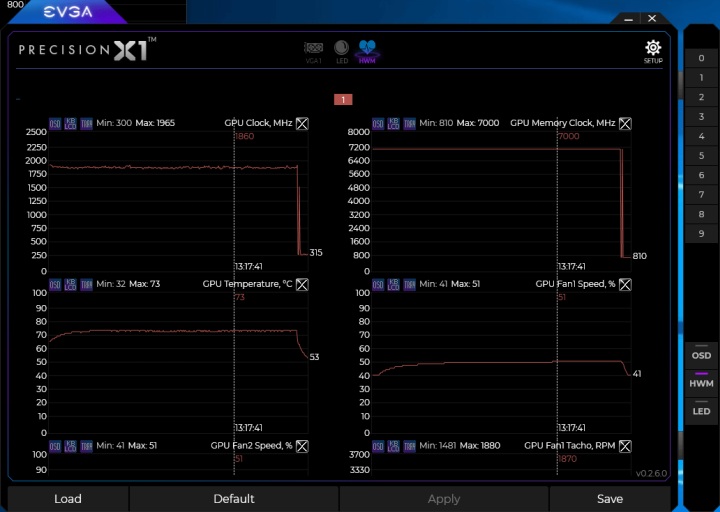The height and width of the screenshot is (512, 720).
Task: Select profile slot 5 in the sidebar
Action: coord(701,156)
